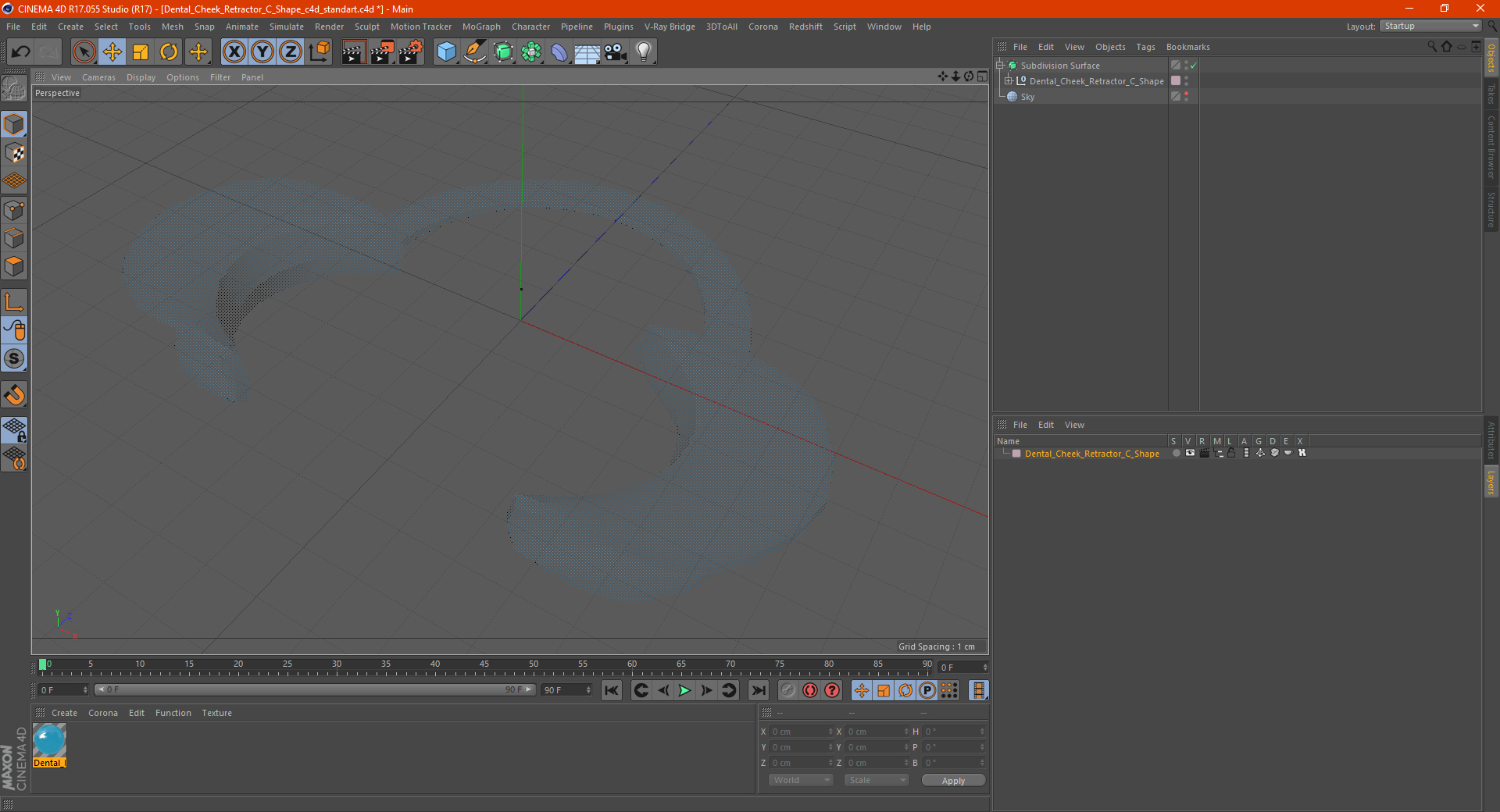1500x812 pixels.
Task: Activate the Rotate tool
Action: point(169,52)
